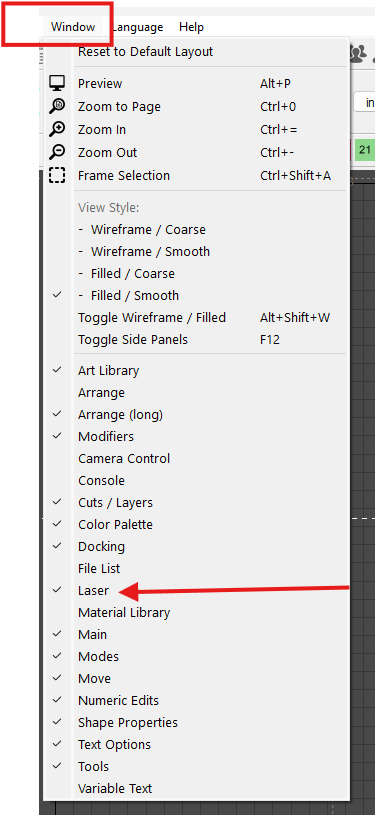Enable the Camera Control panel
Image resolution: width=375 pixels, height=815 pixels.
tap(197, 458)
